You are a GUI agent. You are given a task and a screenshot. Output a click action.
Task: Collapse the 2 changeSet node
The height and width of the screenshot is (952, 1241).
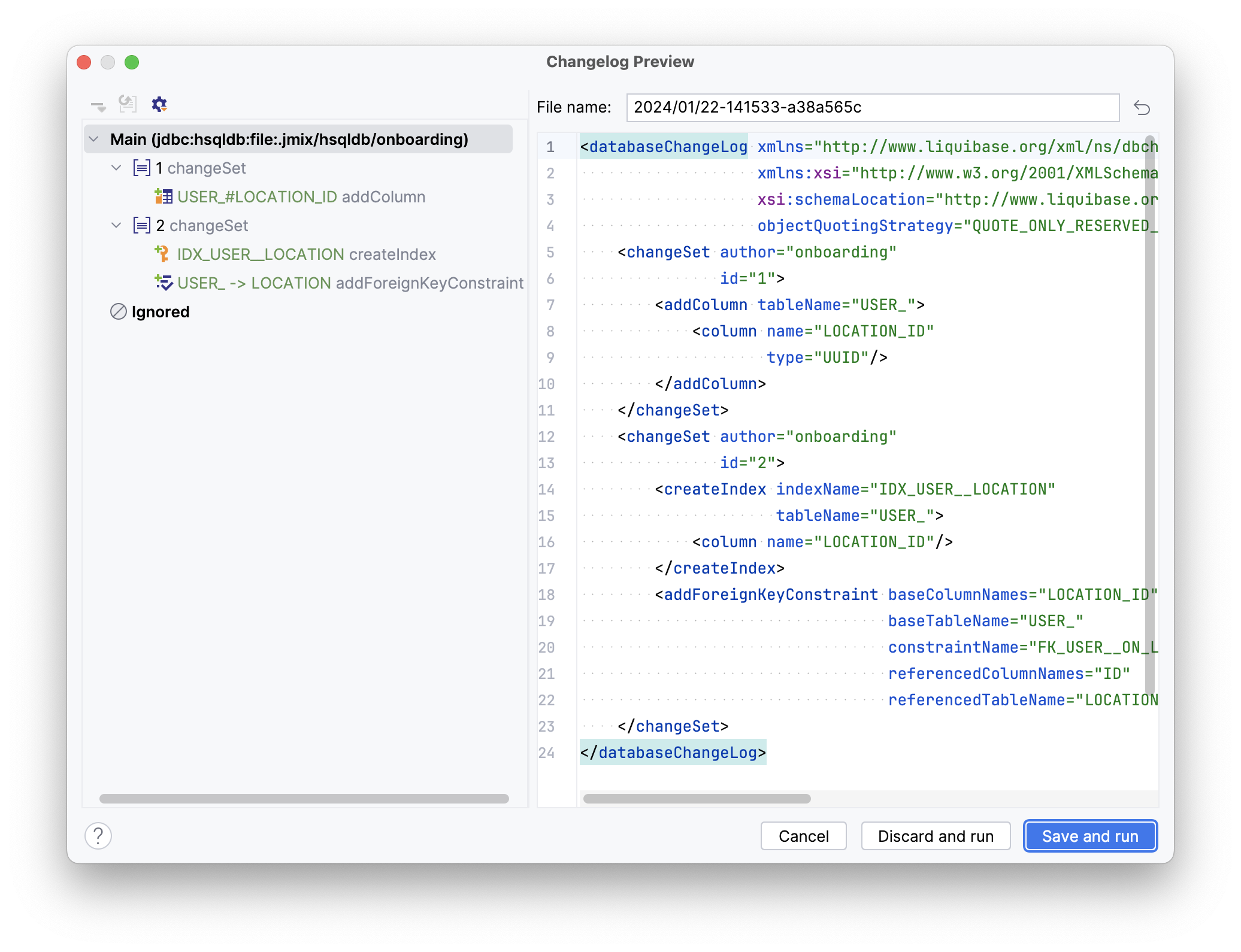(117, 225)
